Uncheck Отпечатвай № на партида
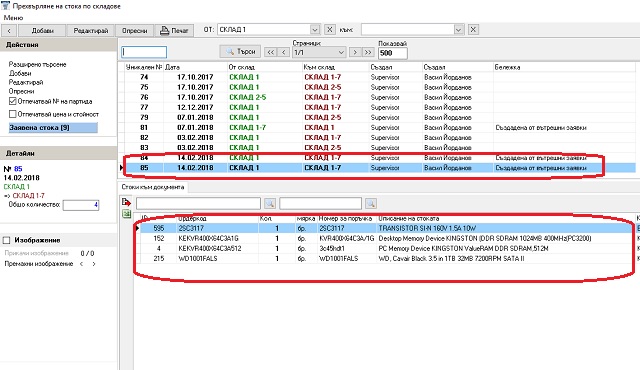Viewport: 640px width, 370px height. pos(13,101)
